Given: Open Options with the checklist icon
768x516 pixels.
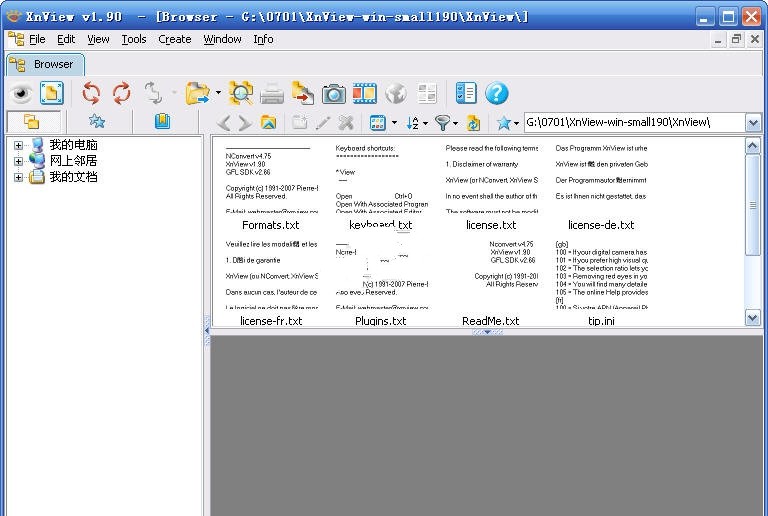Looking at the screenshot, I should pos(466,93).
